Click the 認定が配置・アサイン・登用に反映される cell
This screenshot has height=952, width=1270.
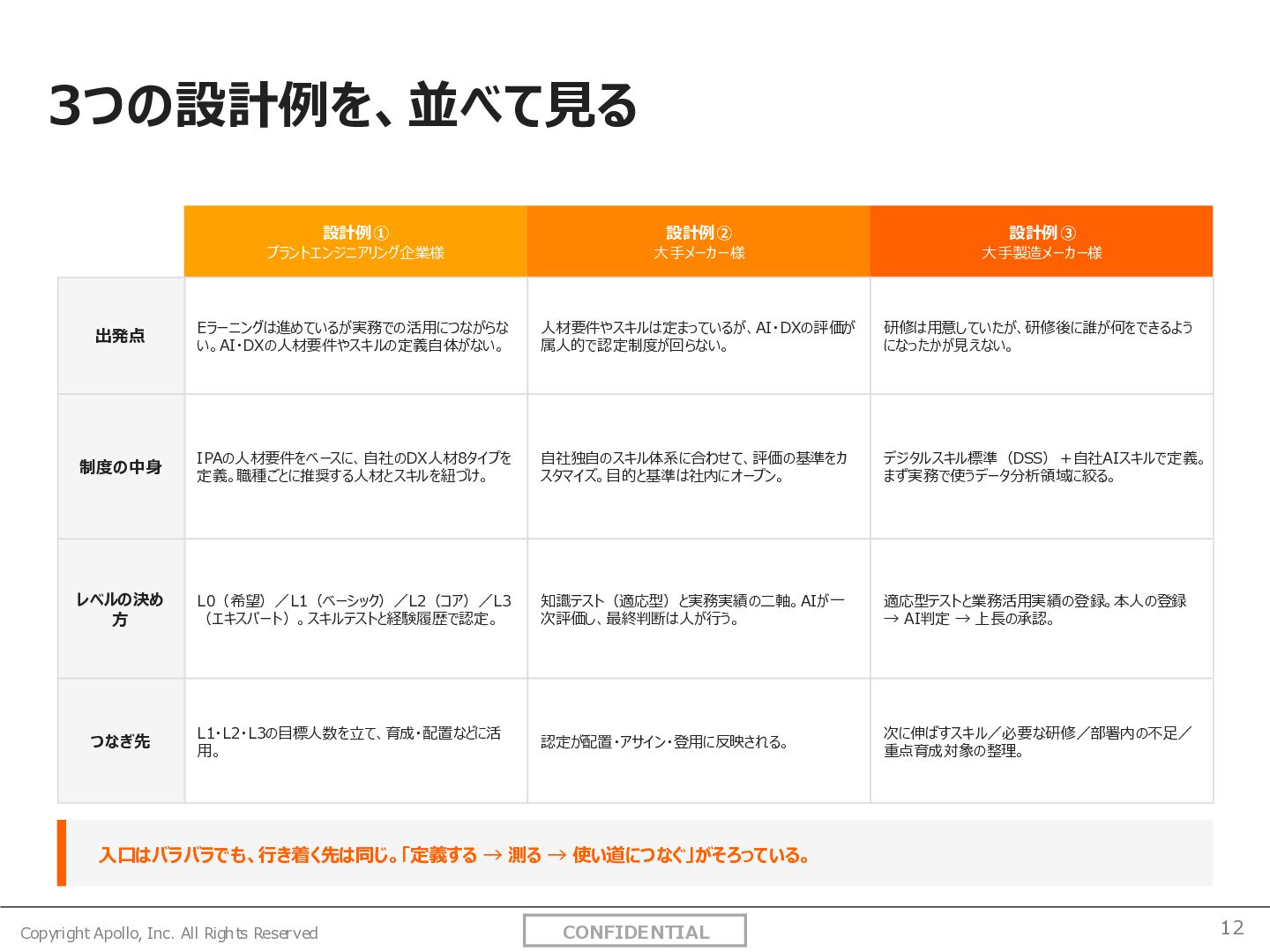point(698,741)
